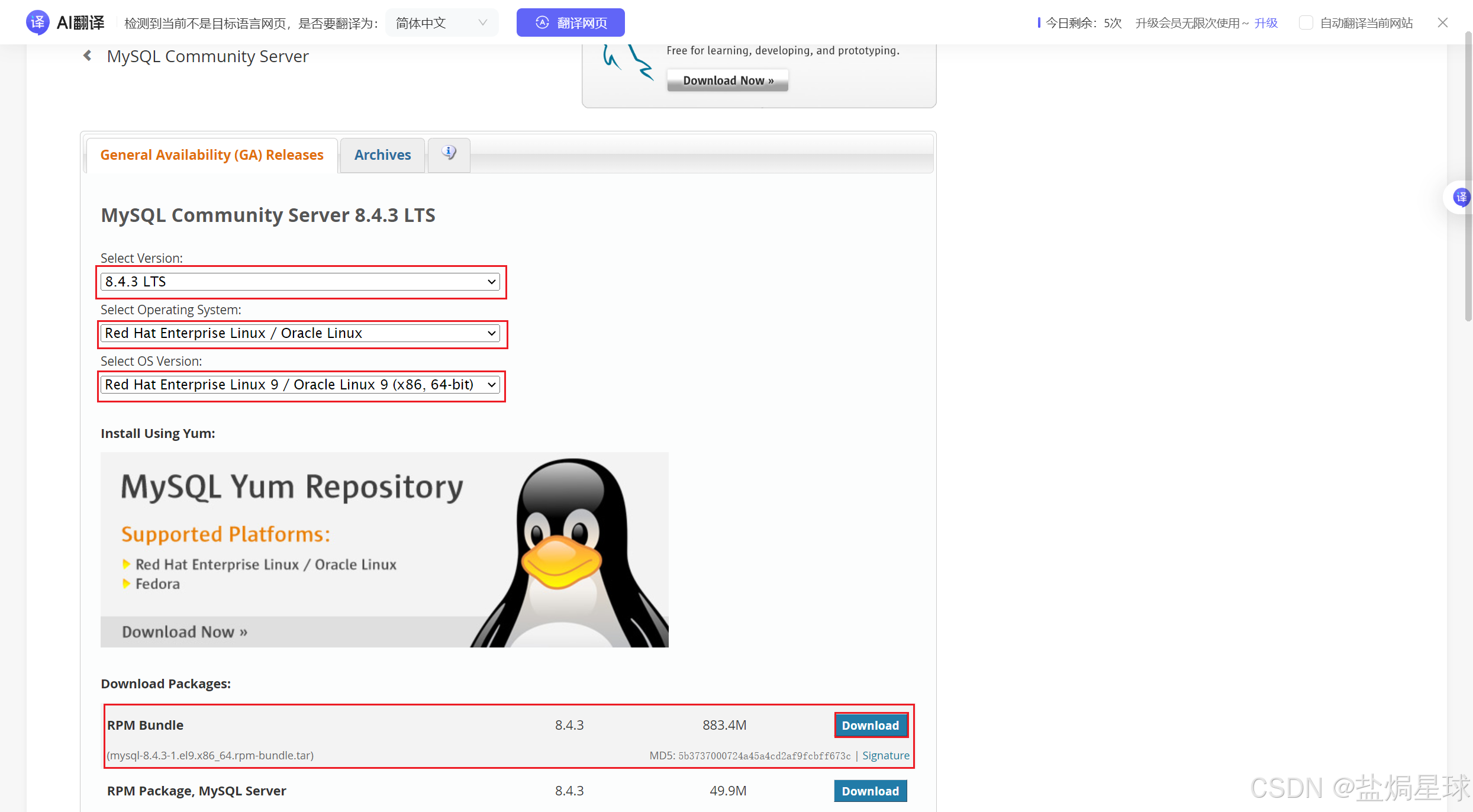Open the Select Version dropdown 8.4.3 LTS
This screenshot has height=812, width=1473.
tap(301, 282)
